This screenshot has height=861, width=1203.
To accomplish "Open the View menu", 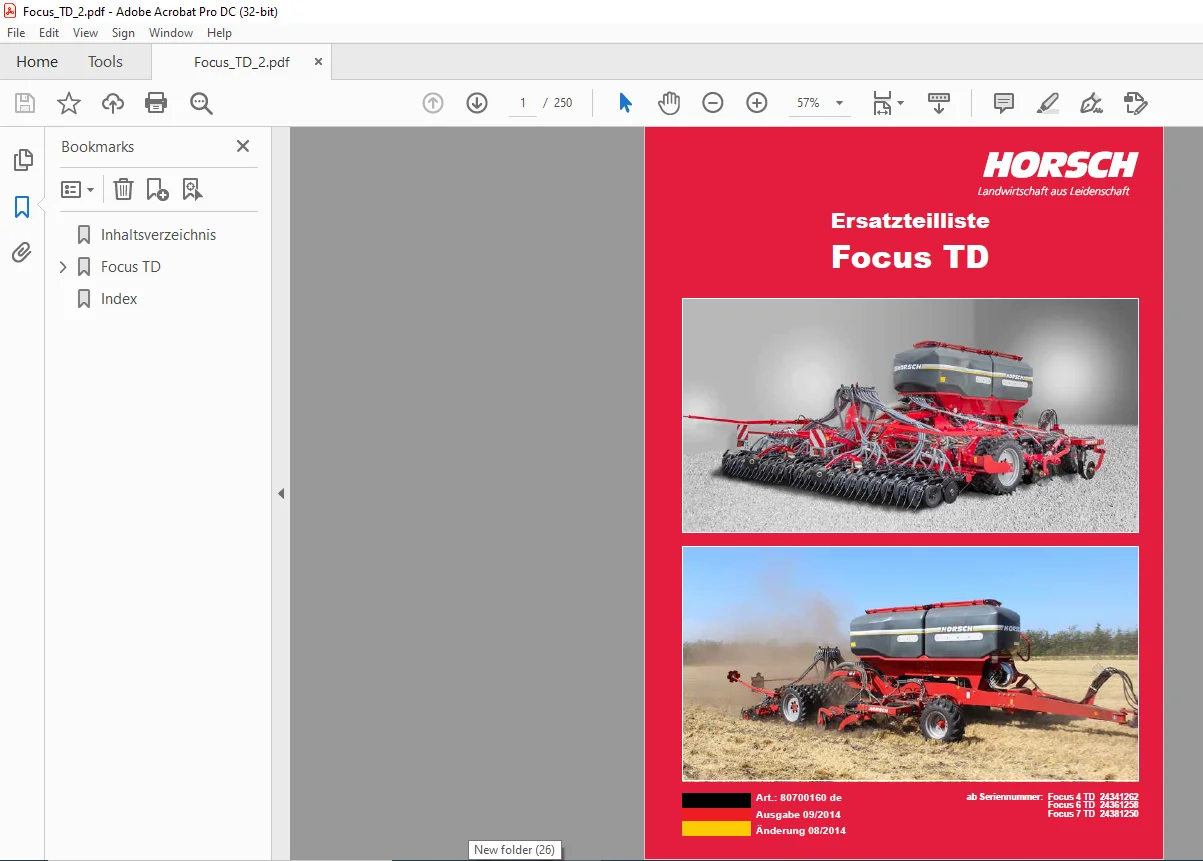I will coord(86,33).
